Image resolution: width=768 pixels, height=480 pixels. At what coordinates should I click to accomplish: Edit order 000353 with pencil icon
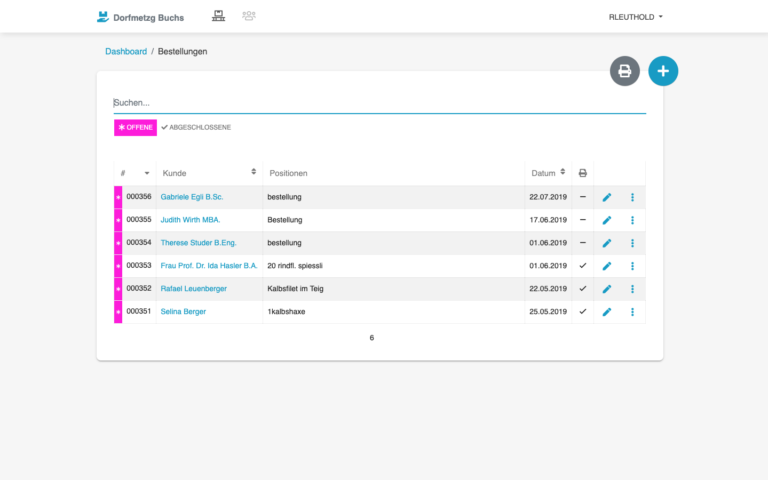point(606,266)
